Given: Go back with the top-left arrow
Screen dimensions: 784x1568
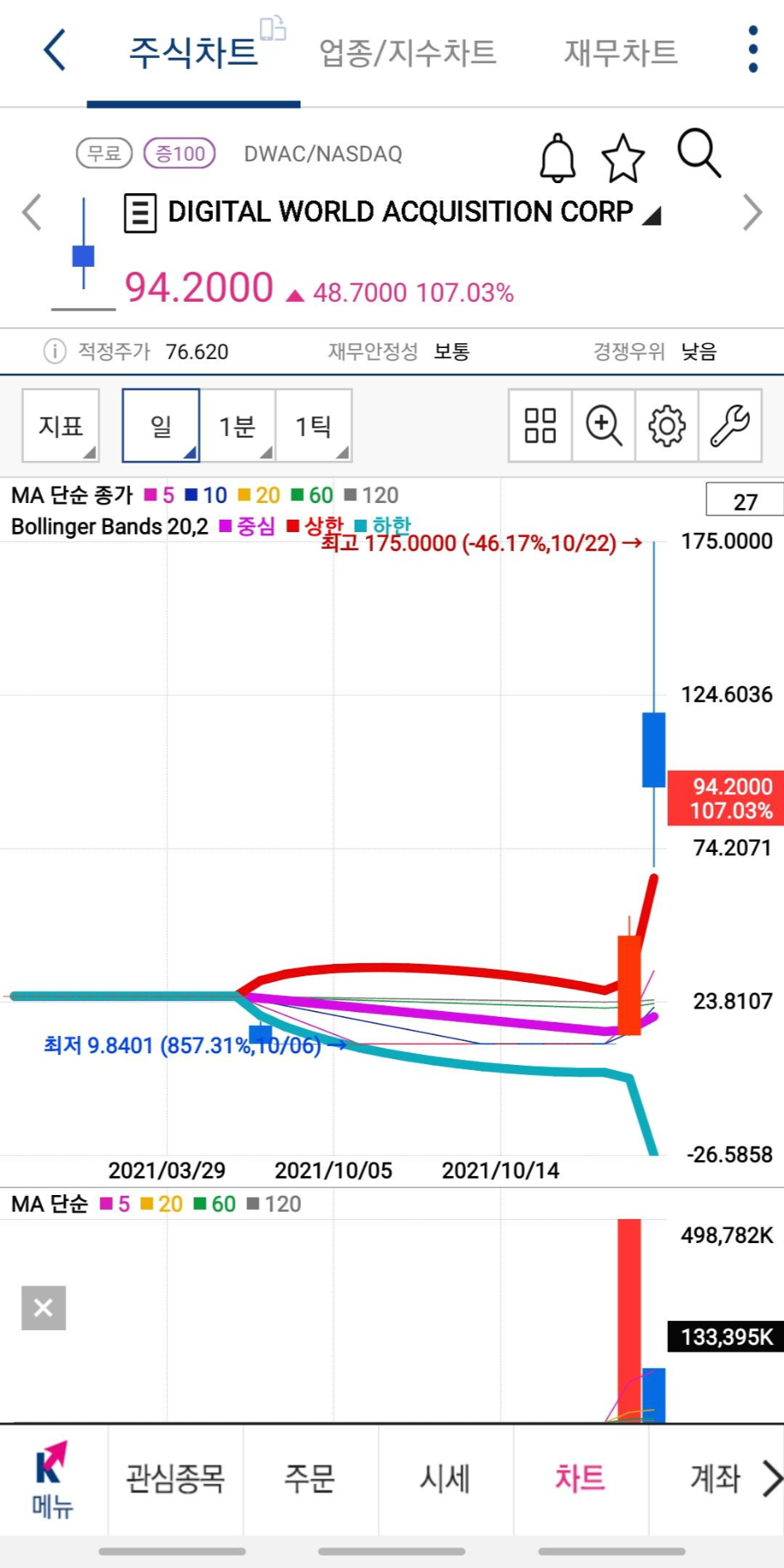Looking at the screenshot, I should [55, 51].
